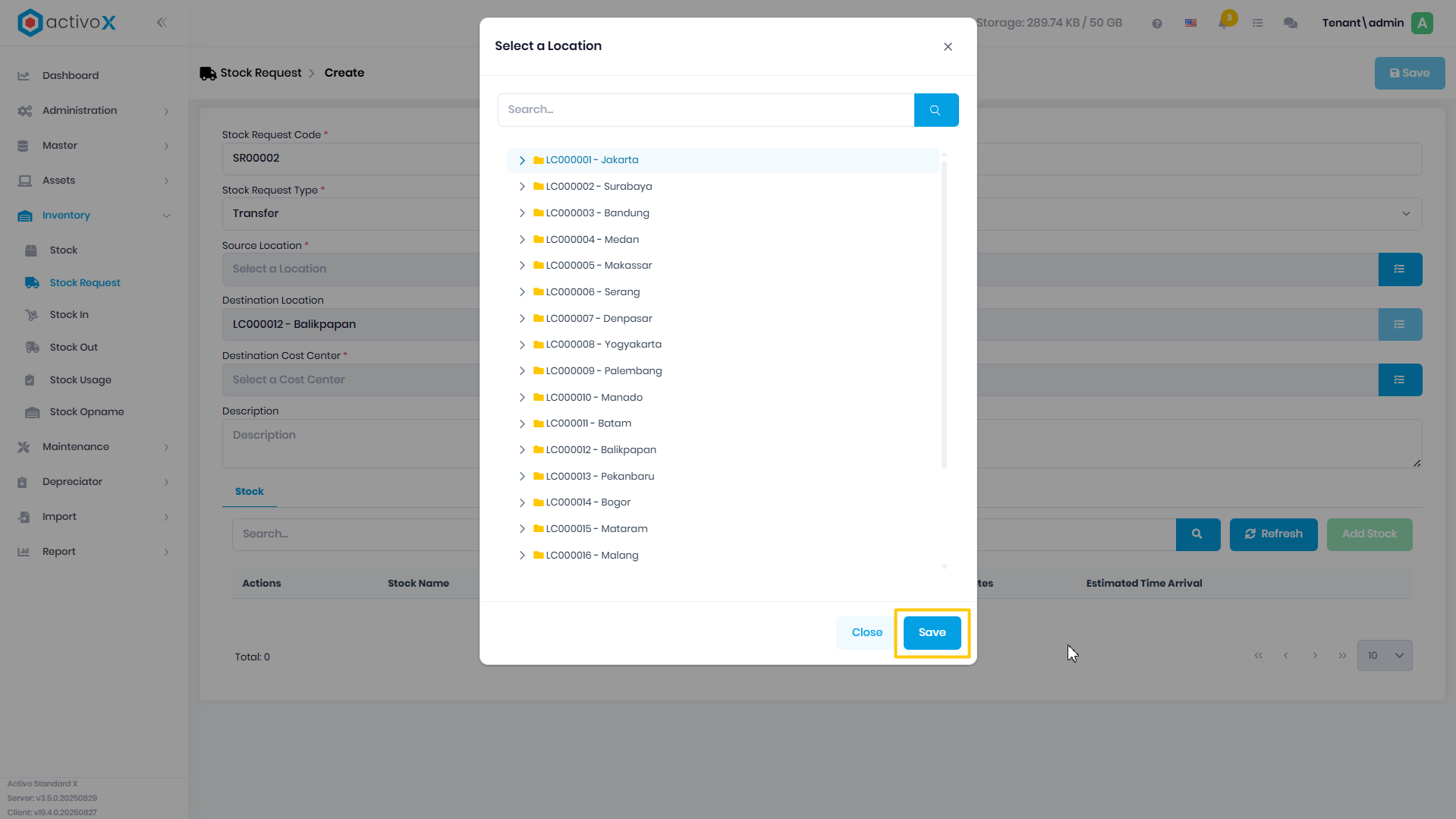Expand the Import menu

coord(93,517)
